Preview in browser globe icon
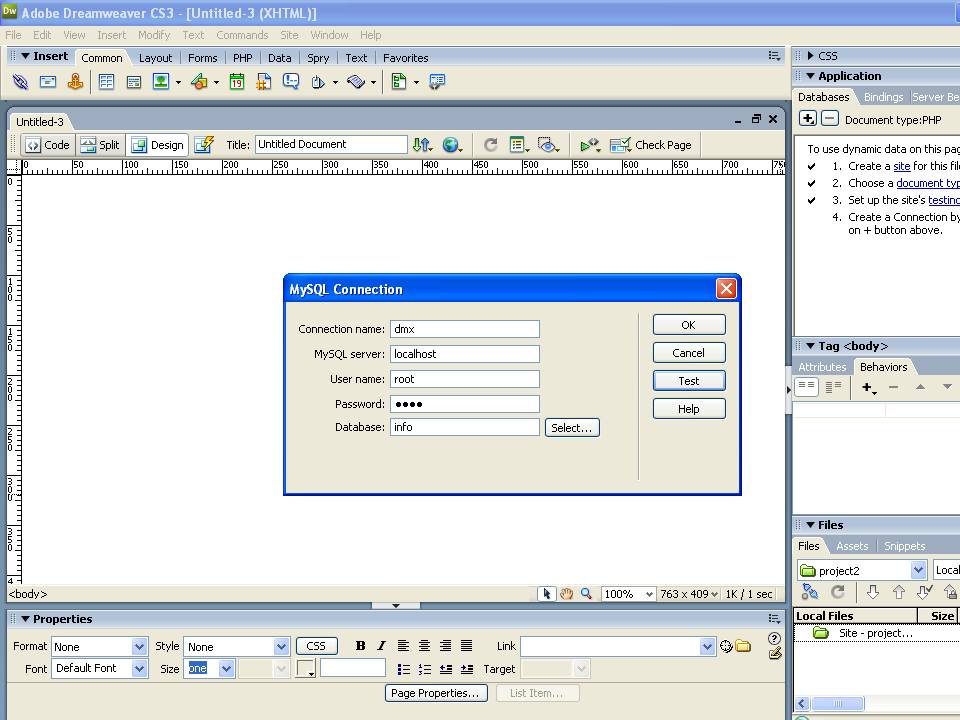This screenshot has height=720, width=960. tap(452, 145)
